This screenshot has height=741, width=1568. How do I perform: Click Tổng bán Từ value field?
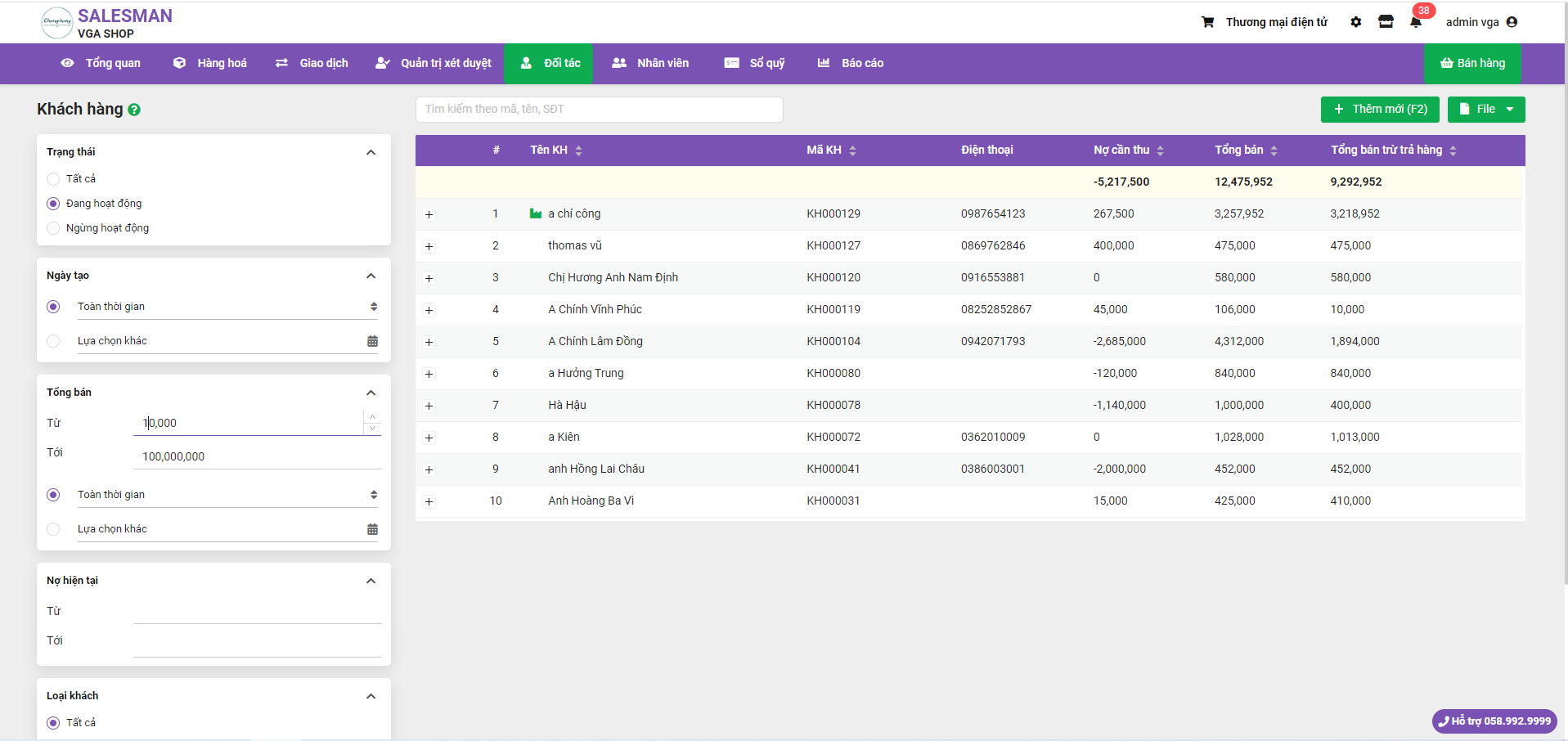[248, 423]
